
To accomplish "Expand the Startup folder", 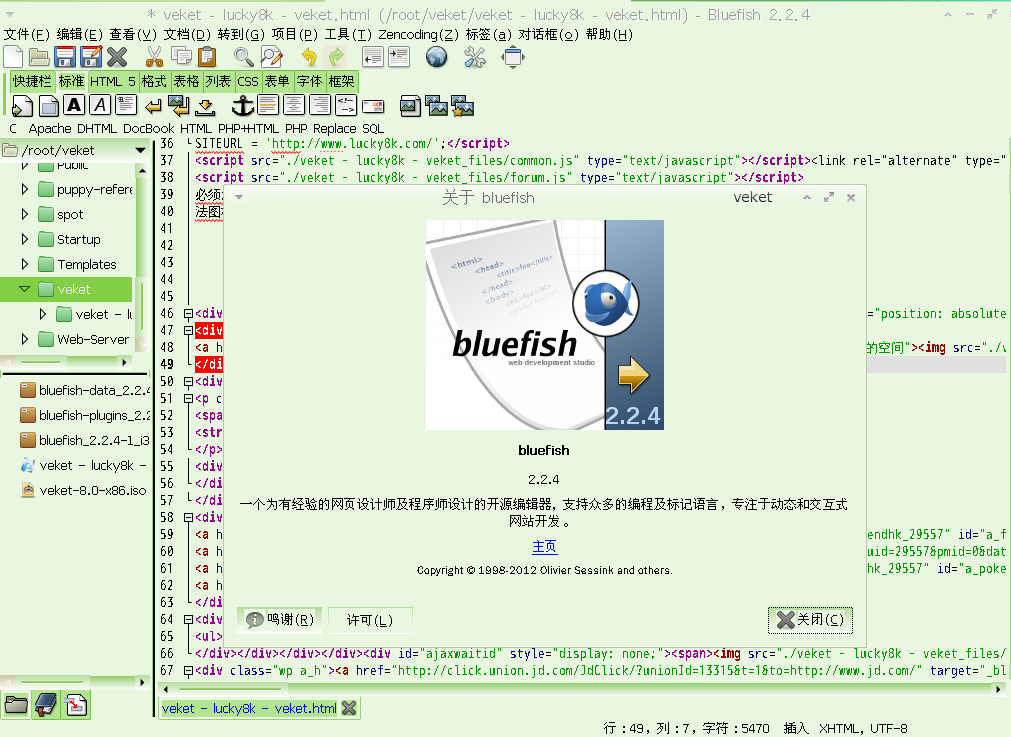I will (x=25, y=239).
